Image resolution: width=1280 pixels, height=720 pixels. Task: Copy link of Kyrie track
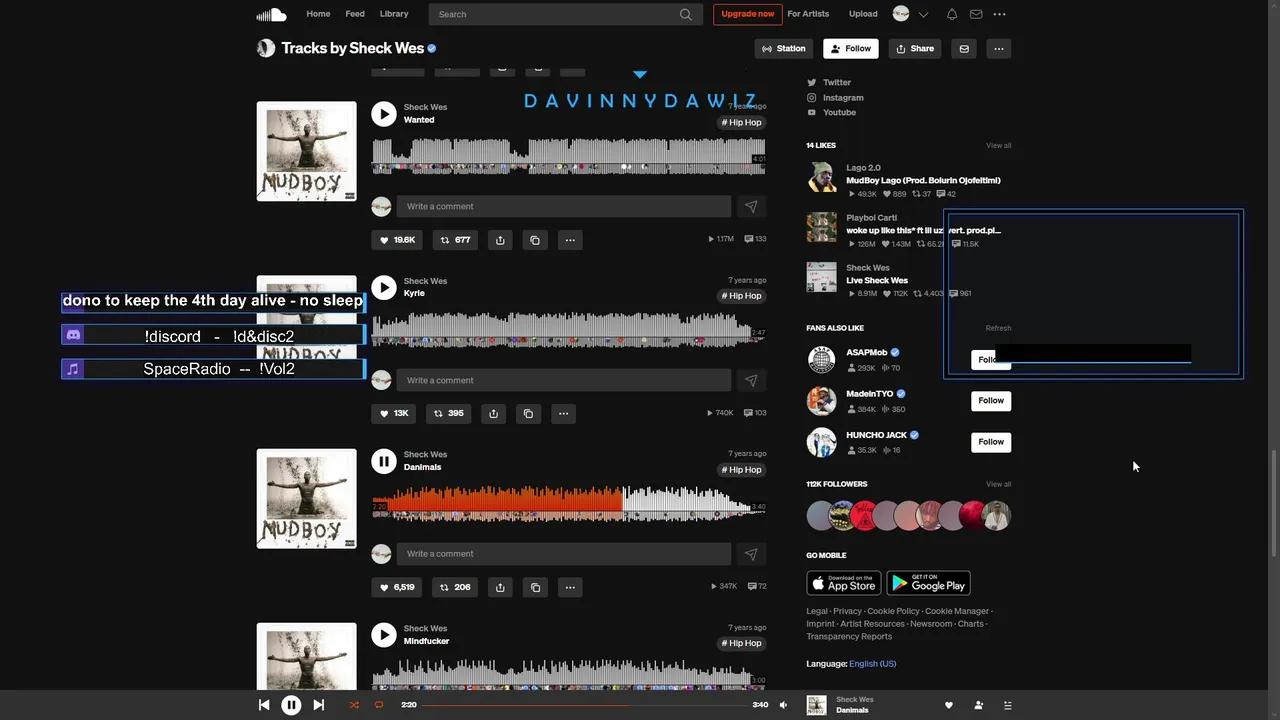tap(528, 413)
